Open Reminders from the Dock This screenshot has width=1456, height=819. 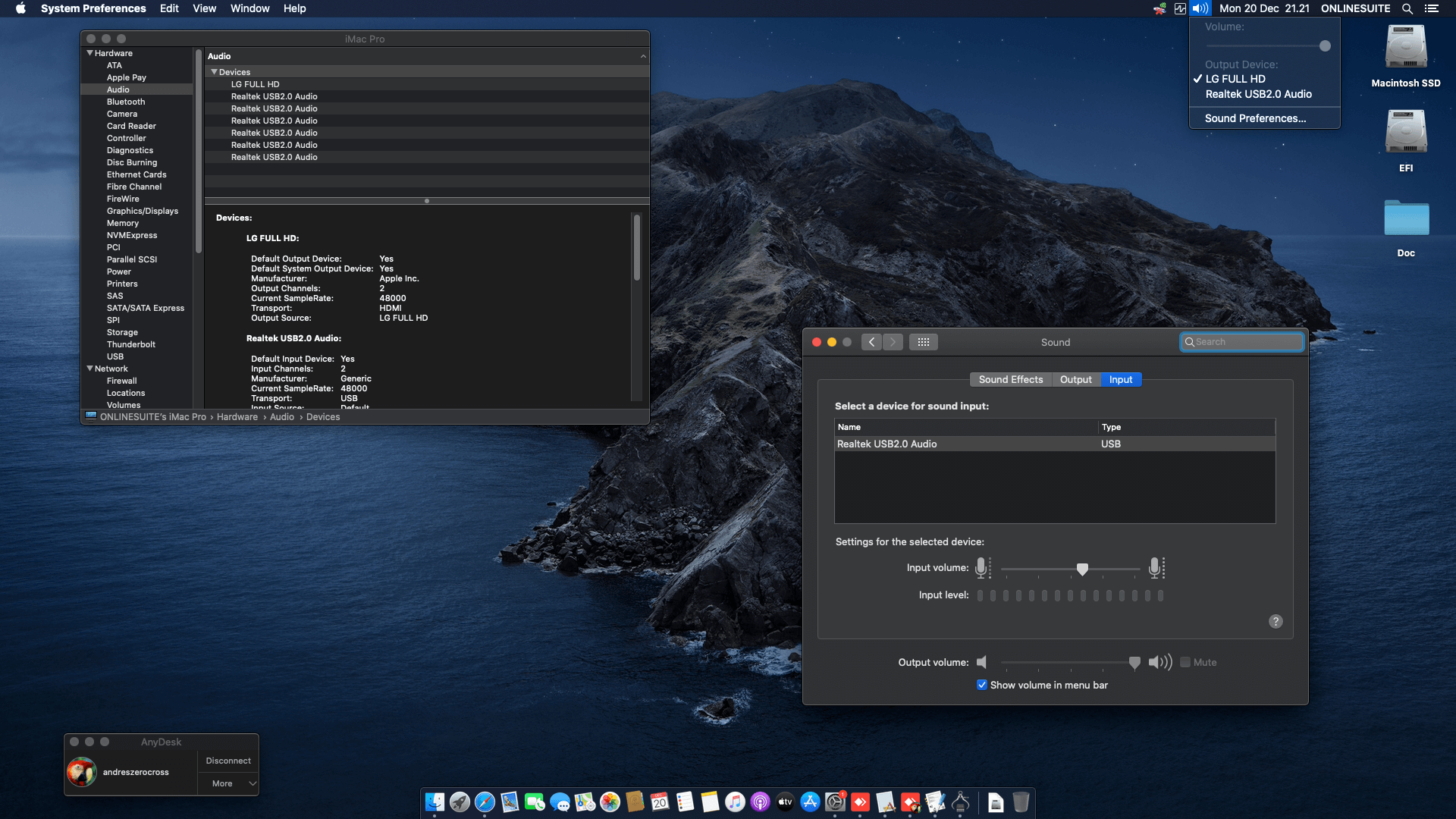click(x=685, y=802)
